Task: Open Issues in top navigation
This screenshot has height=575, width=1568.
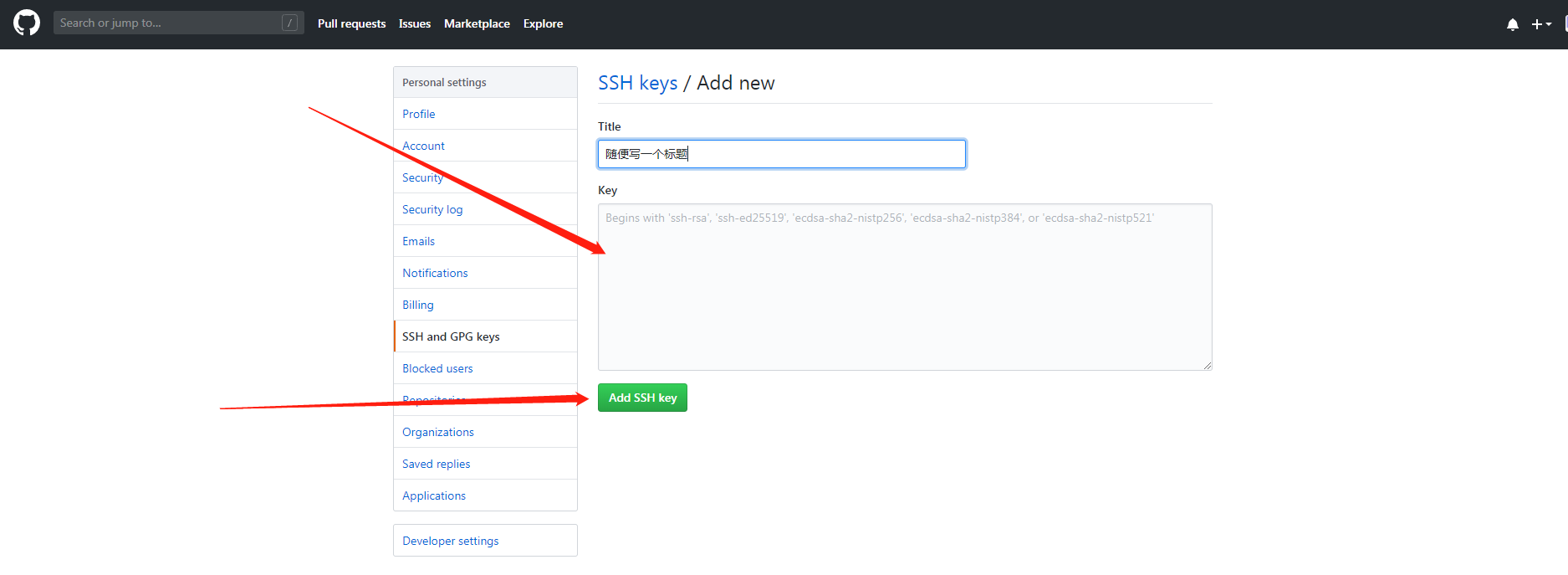Action: tap(415, 23)
